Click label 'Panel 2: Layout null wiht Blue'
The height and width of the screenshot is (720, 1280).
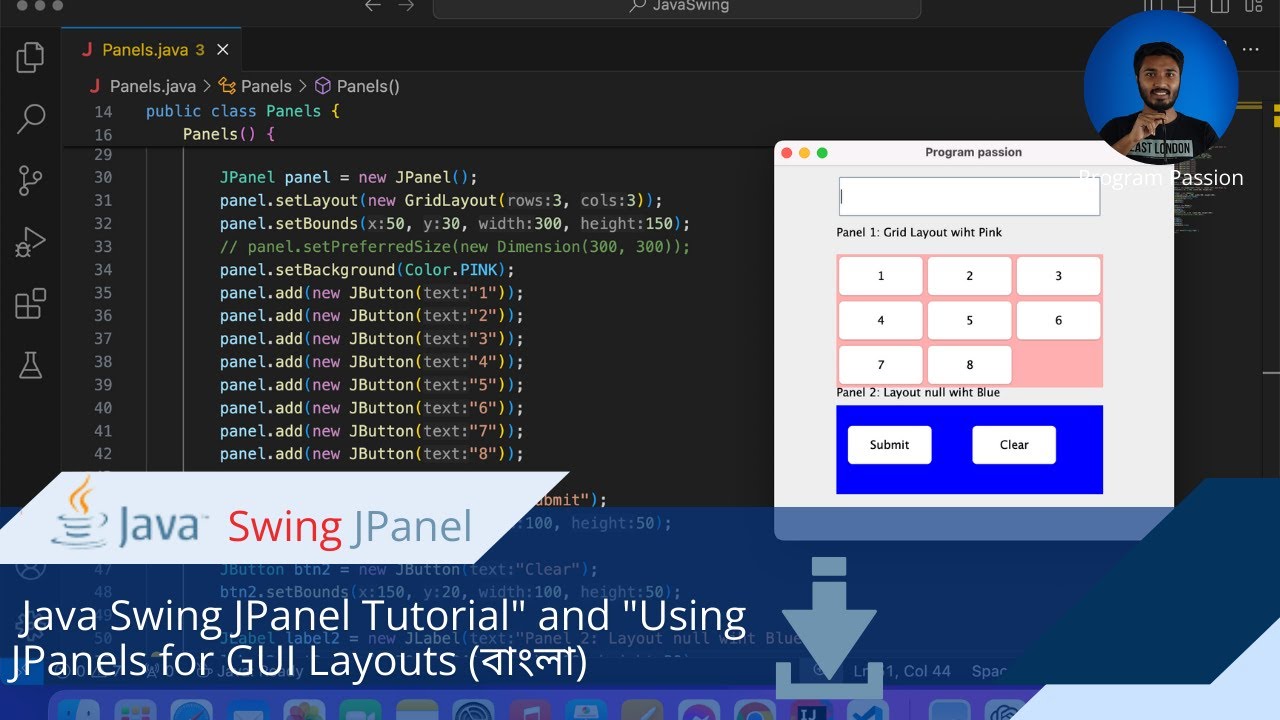click(918, 392)
